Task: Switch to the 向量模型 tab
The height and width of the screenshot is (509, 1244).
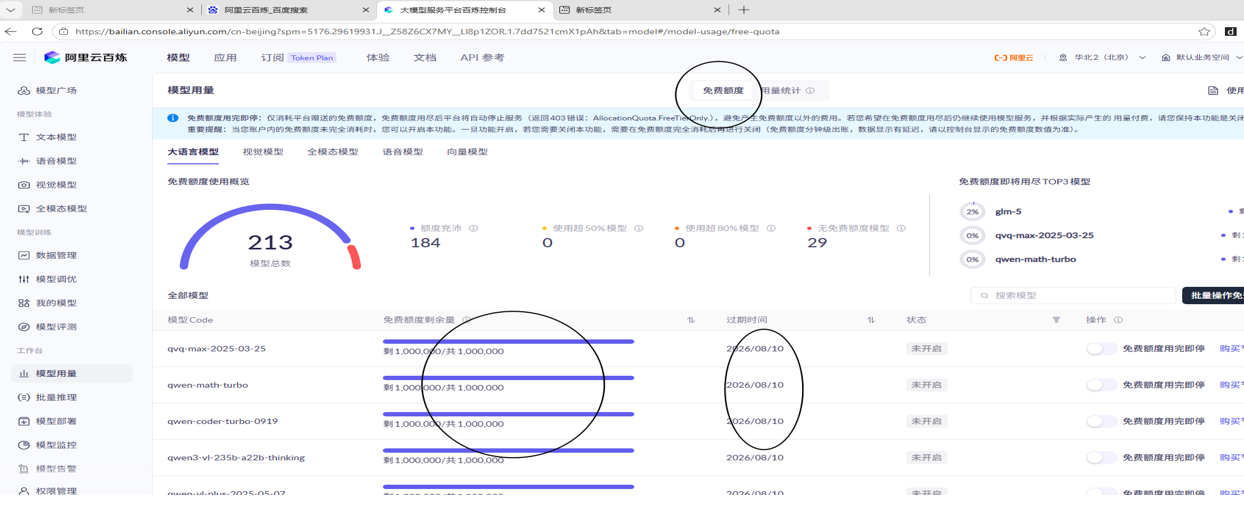Action: pyautogui.click(x=467, y=152)
